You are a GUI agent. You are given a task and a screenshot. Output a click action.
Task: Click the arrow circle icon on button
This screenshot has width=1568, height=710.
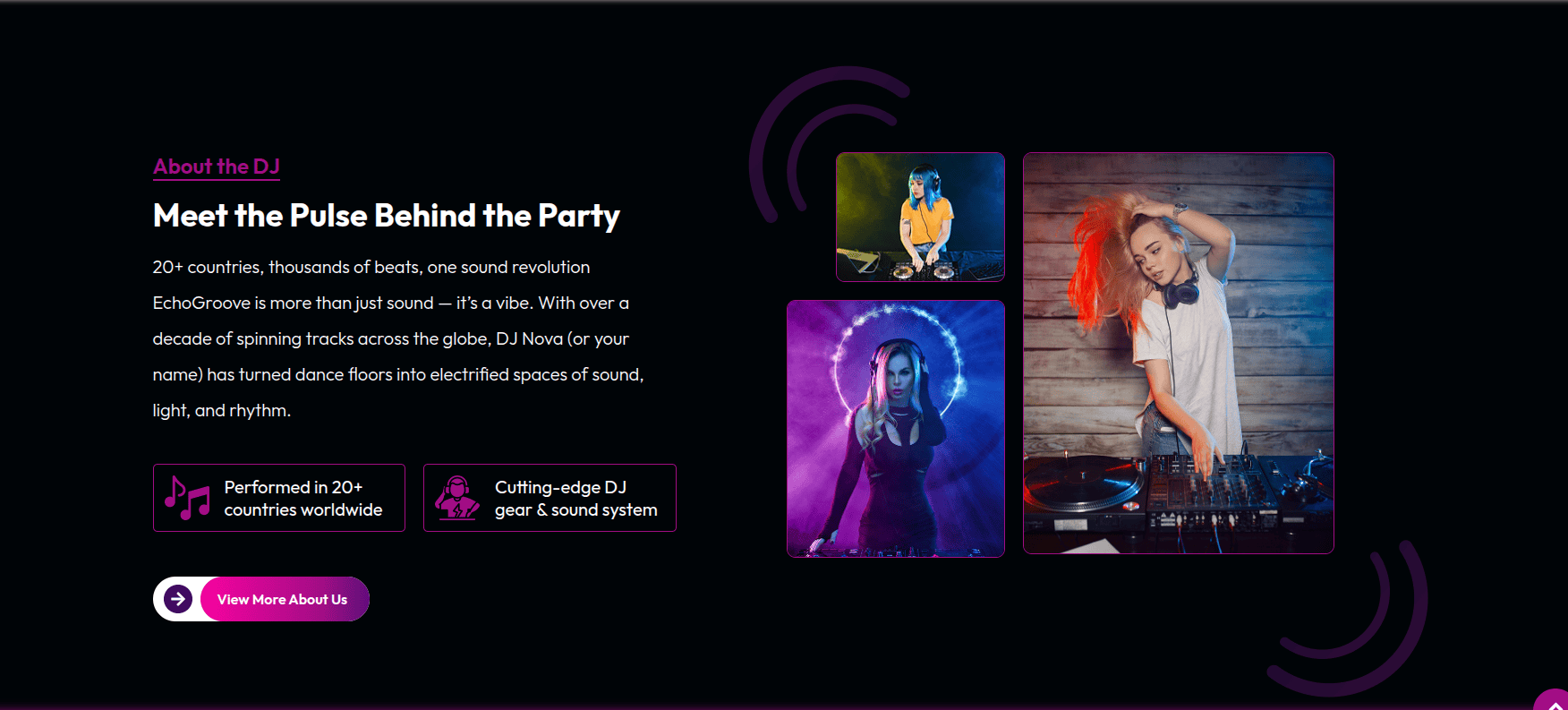178,599
